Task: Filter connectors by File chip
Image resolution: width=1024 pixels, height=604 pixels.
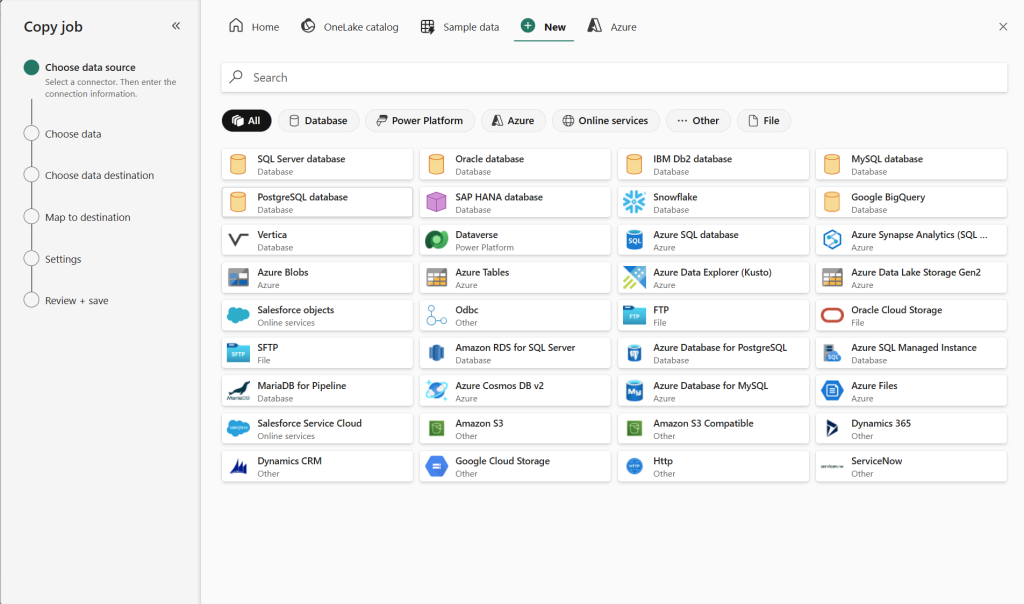Action: pyautogui.click(x=763, y=120)
